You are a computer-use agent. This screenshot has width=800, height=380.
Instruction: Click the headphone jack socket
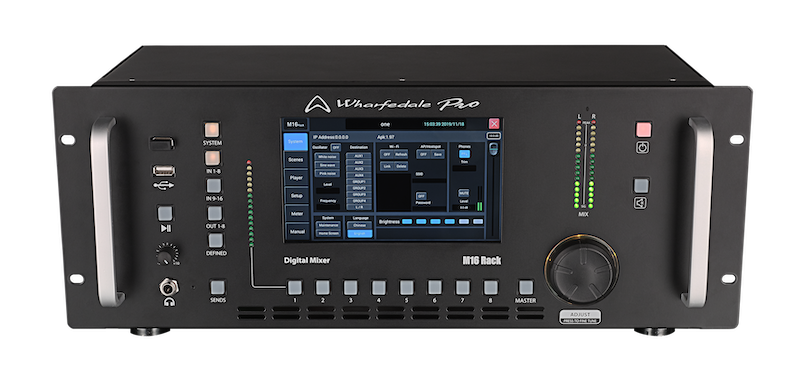point(168,287)
